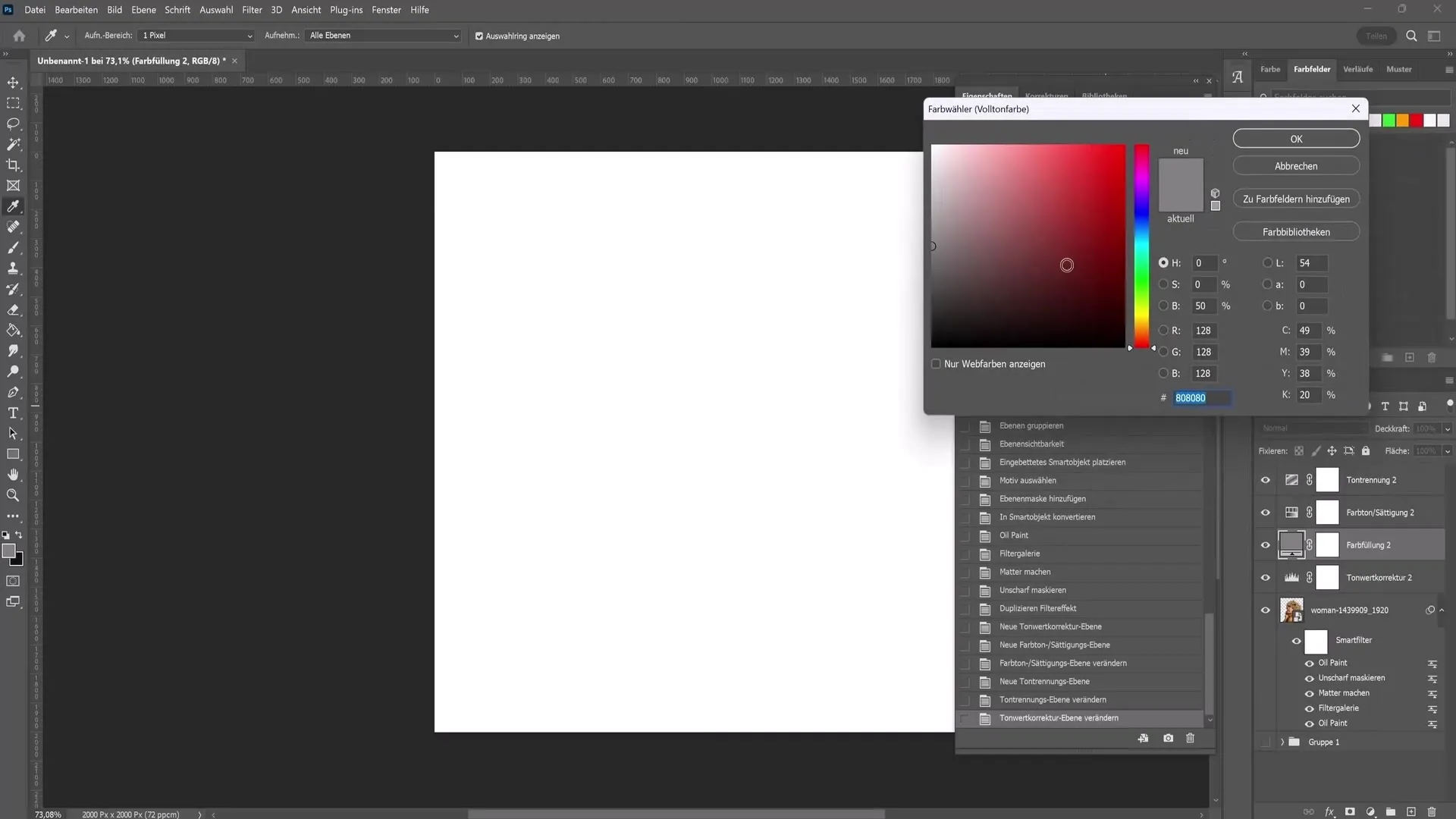Expand the Gruppe 1 layer group

pyautogui.click(x=1282, y=742)
